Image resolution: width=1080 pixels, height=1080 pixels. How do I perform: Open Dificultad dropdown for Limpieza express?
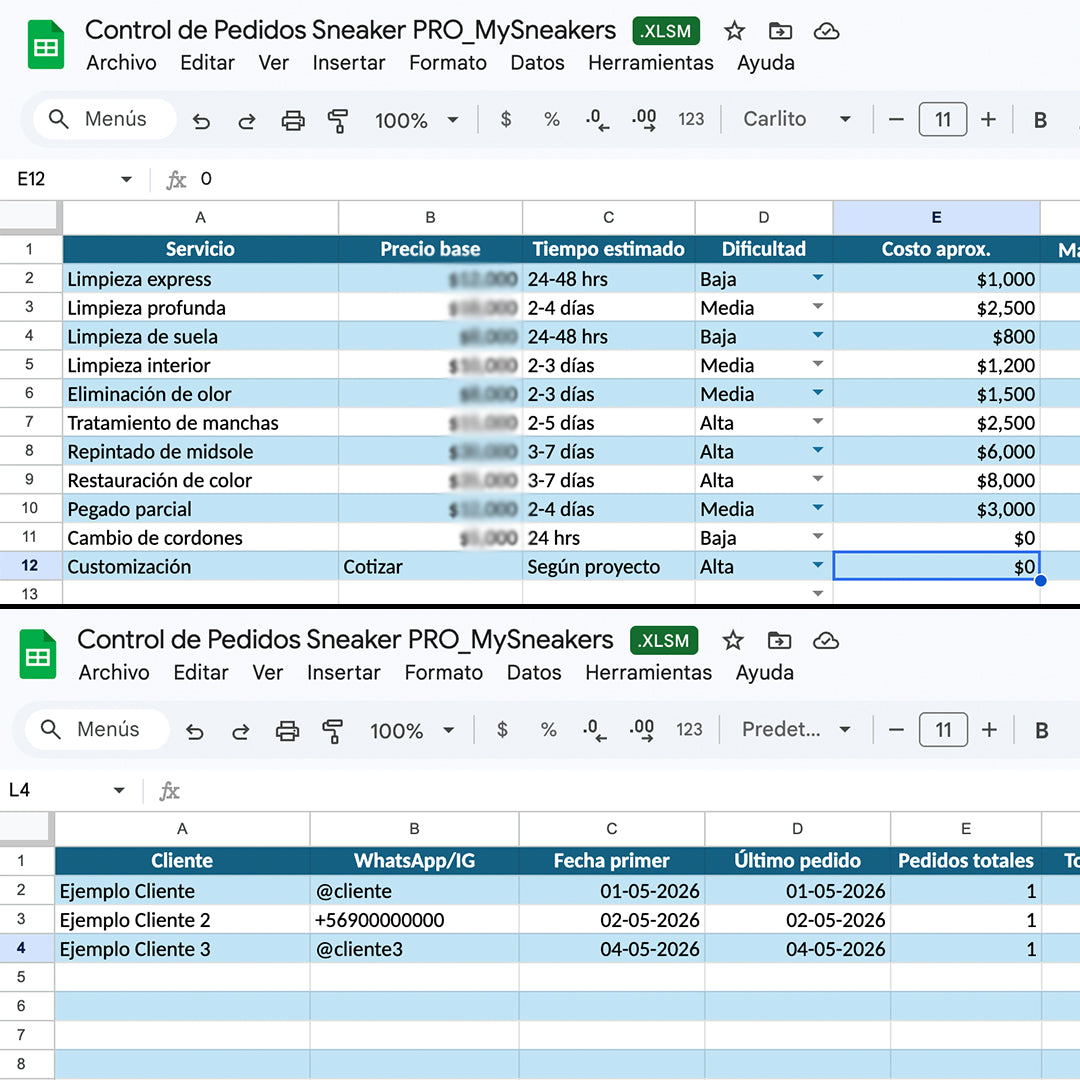pos(818,278)
